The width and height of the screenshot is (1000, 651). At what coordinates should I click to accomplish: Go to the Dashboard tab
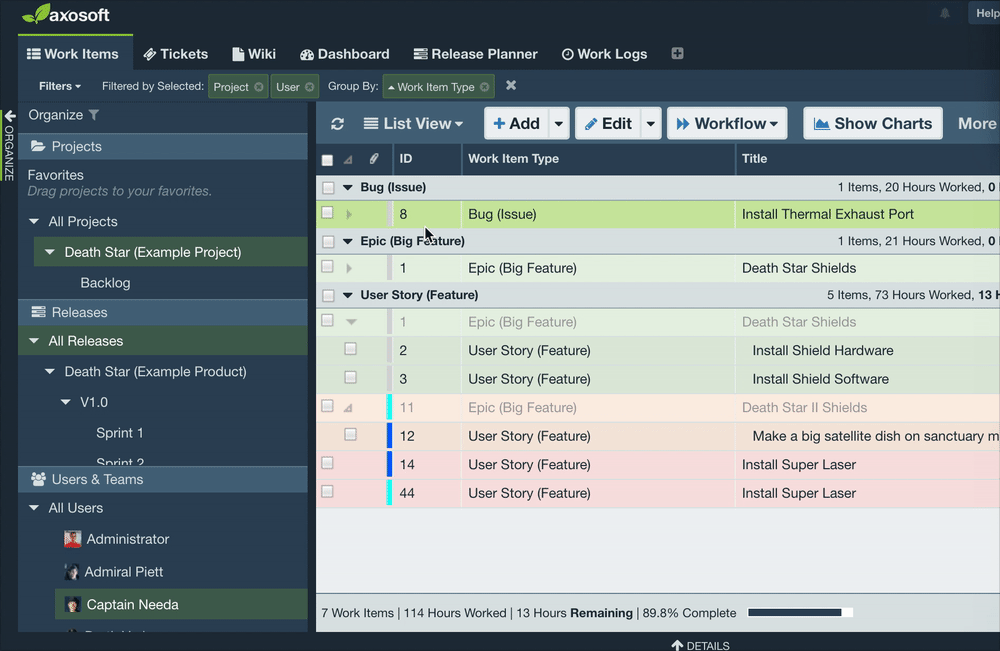[344, 54]
